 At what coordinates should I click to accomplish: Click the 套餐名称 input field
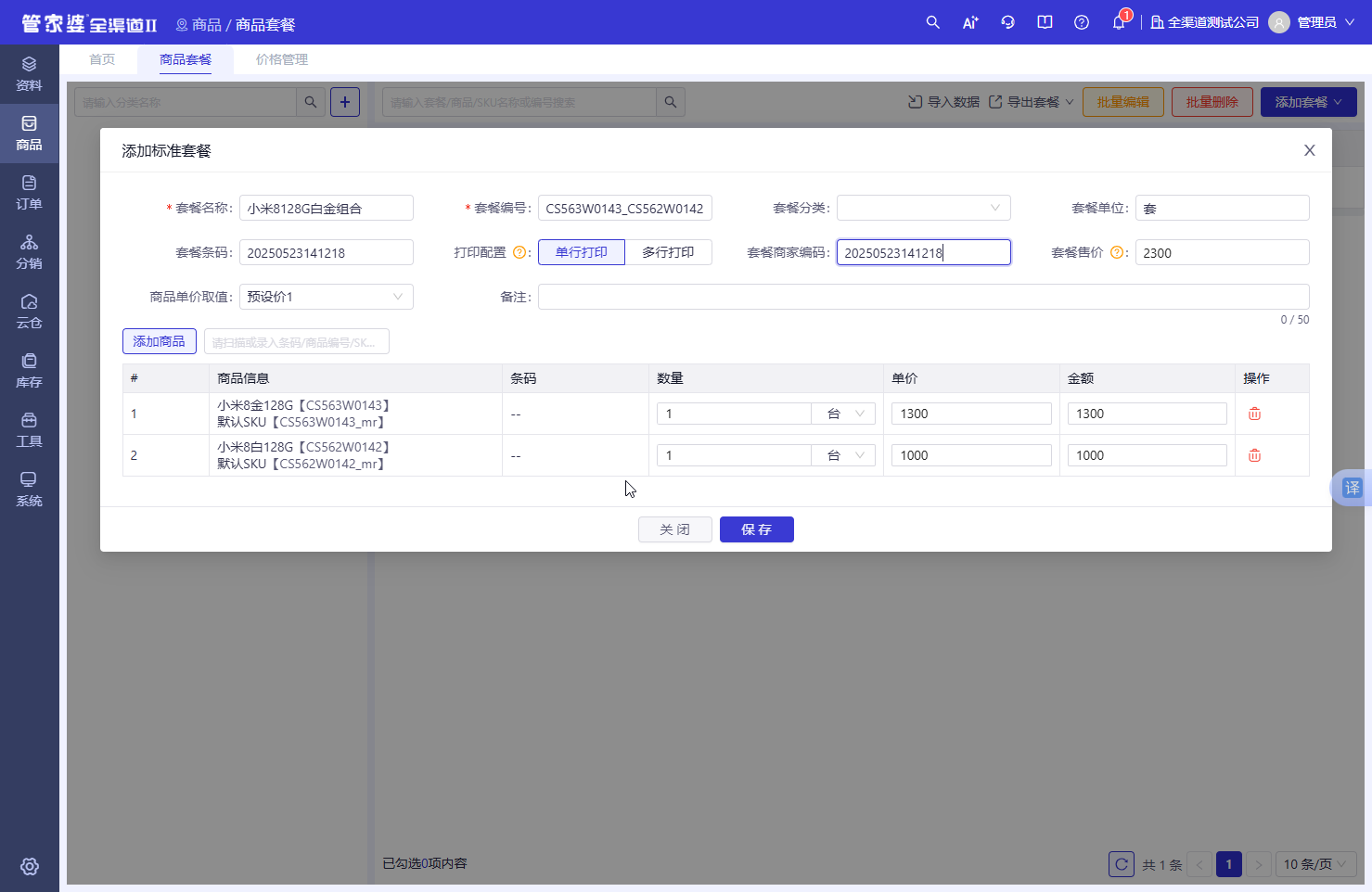point(327,208)
